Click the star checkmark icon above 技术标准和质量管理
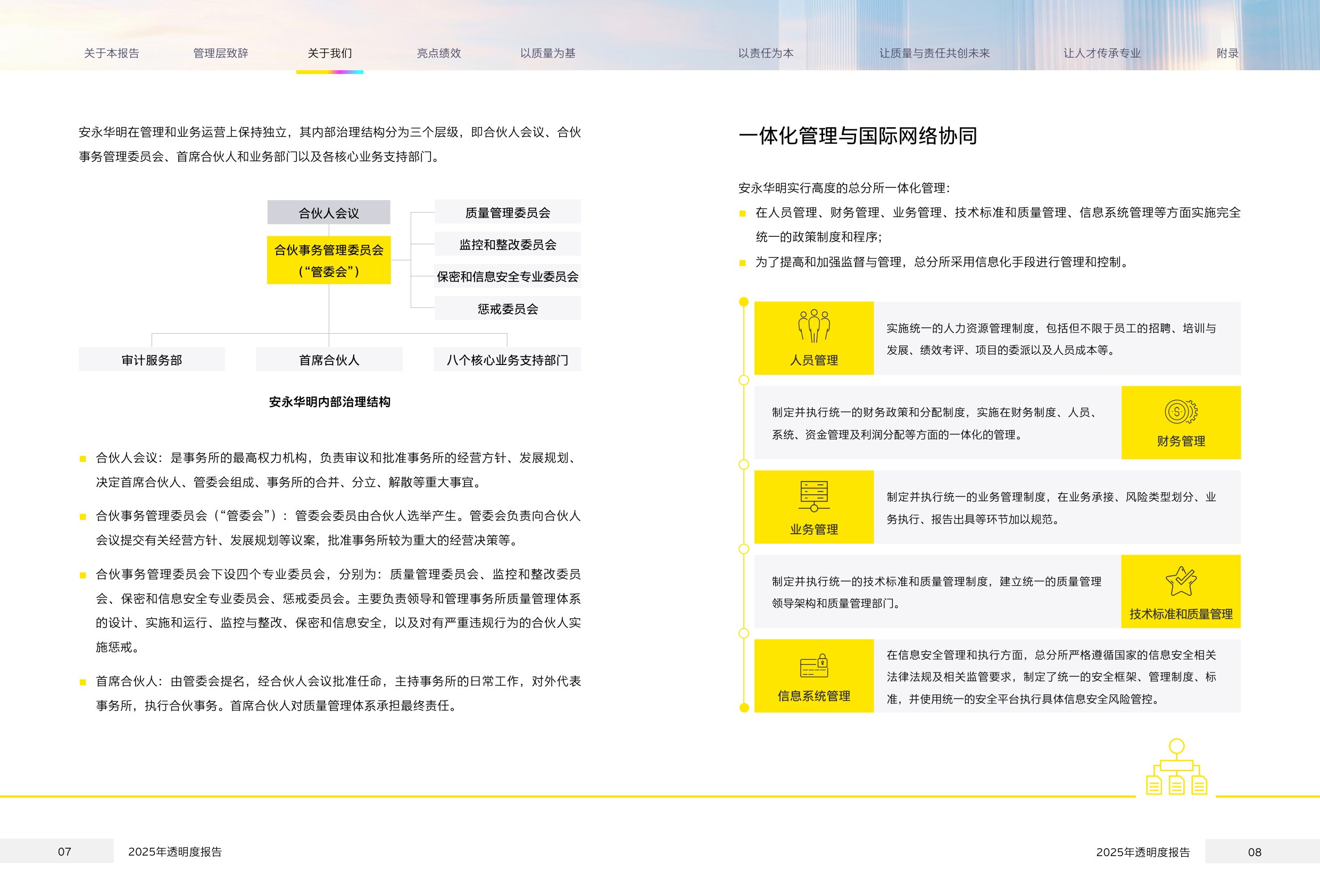Image resolution: width=1320 pixels, height=896 pixels. [x=1181, y=581]
